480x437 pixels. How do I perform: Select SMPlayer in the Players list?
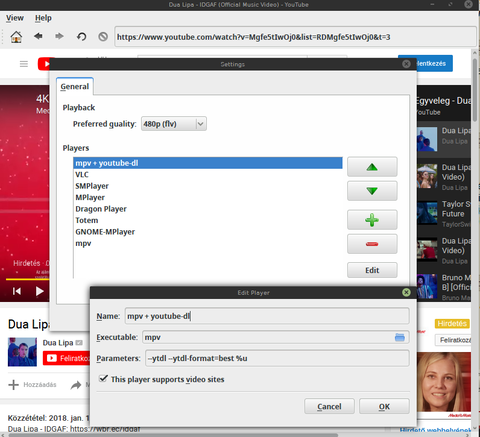tap(208, 186)
